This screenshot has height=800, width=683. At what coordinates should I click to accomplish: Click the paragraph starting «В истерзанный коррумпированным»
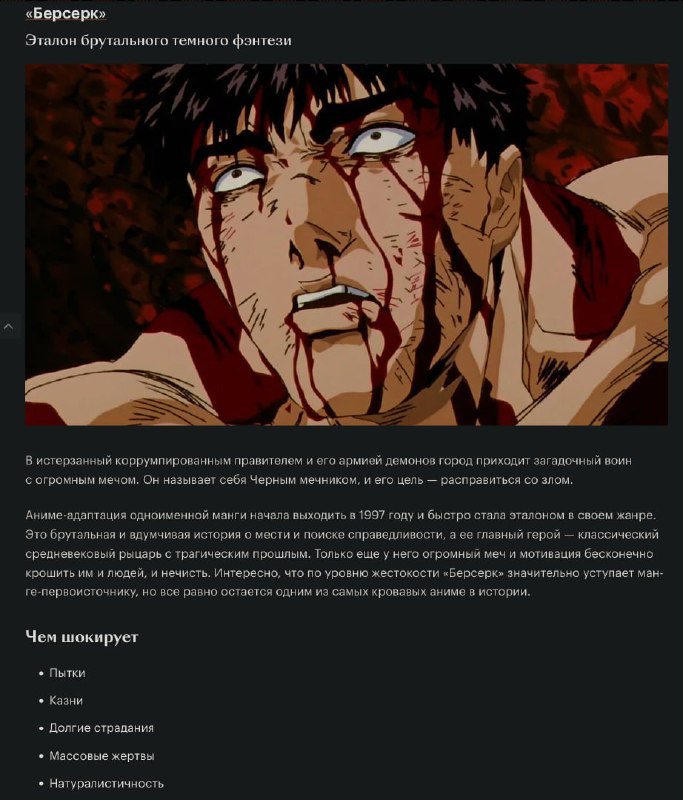[328, 470]
